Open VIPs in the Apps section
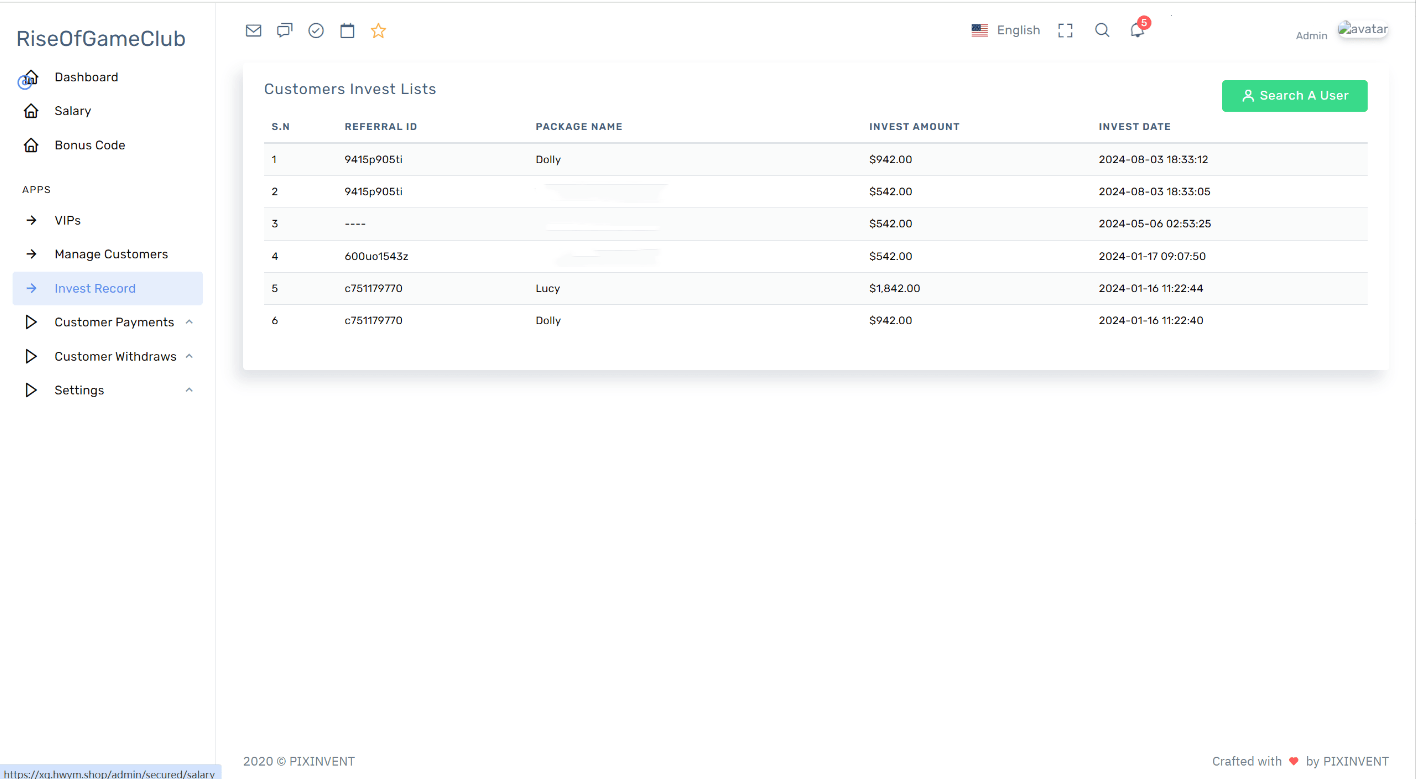 (x=68, y=220)
